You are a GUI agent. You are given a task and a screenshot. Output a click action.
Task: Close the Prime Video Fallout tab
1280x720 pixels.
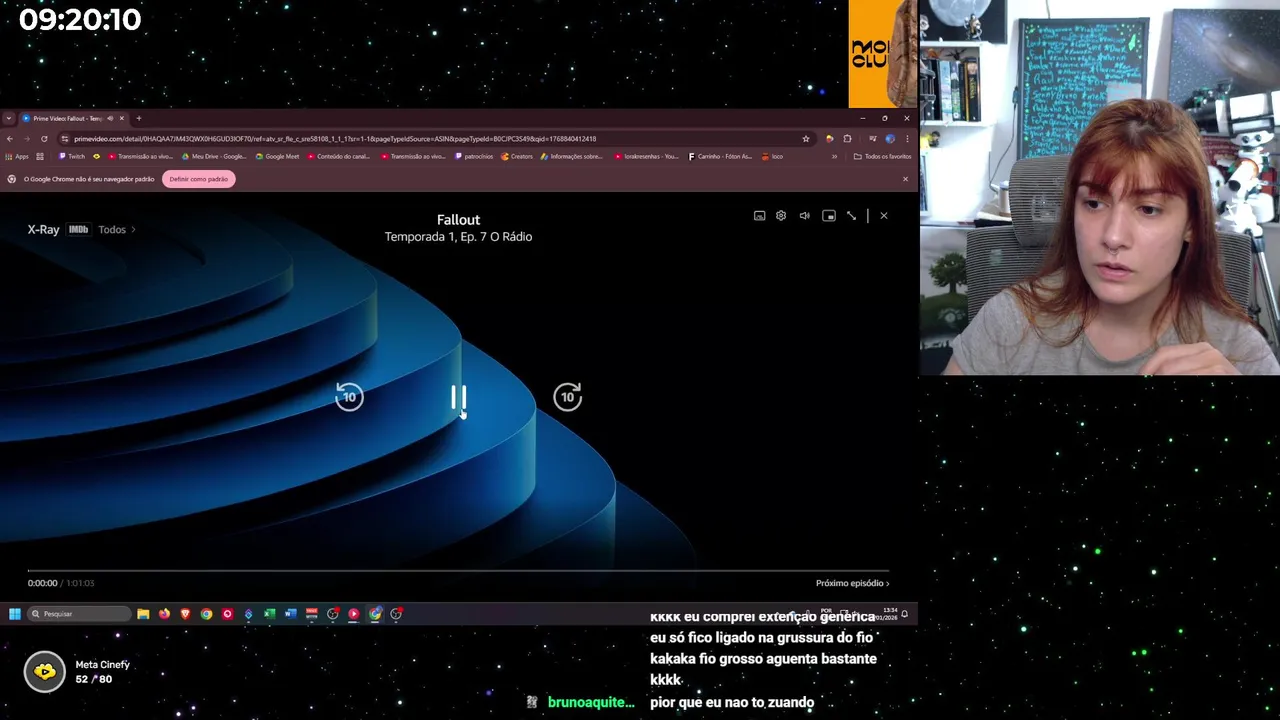pos(121,118)
